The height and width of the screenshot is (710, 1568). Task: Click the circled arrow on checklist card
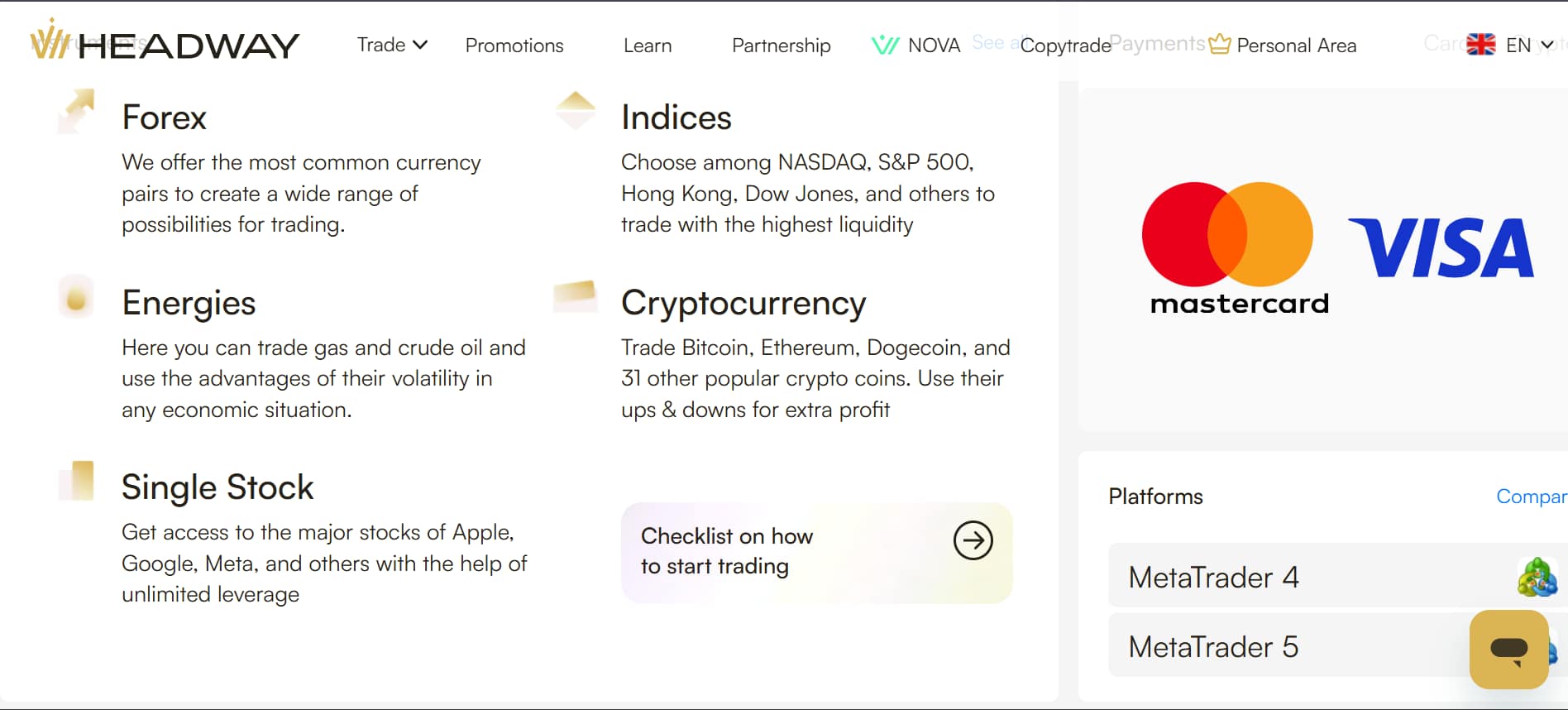[x=973, y=541]
